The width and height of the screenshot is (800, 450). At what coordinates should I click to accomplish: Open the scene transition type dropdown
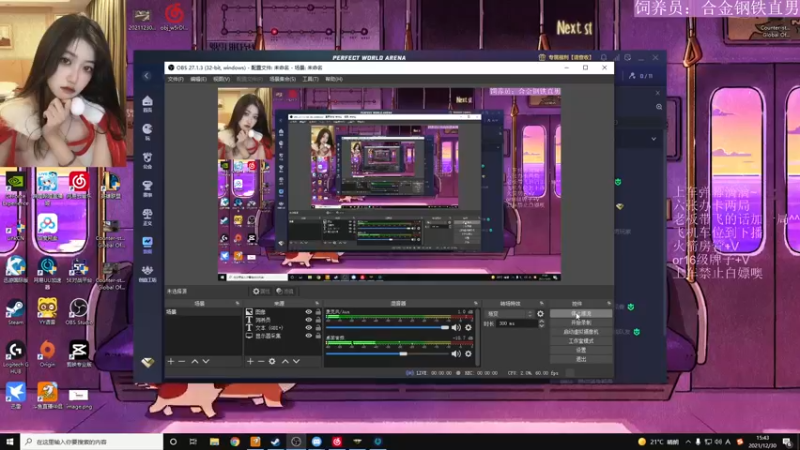pyautogui.click(x=509, y=314)
